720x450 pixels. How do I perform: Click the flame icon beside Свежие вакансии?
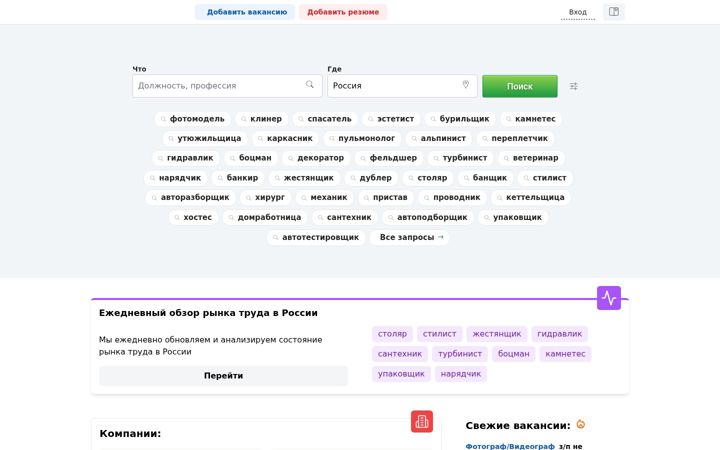(x=581, y=424)
